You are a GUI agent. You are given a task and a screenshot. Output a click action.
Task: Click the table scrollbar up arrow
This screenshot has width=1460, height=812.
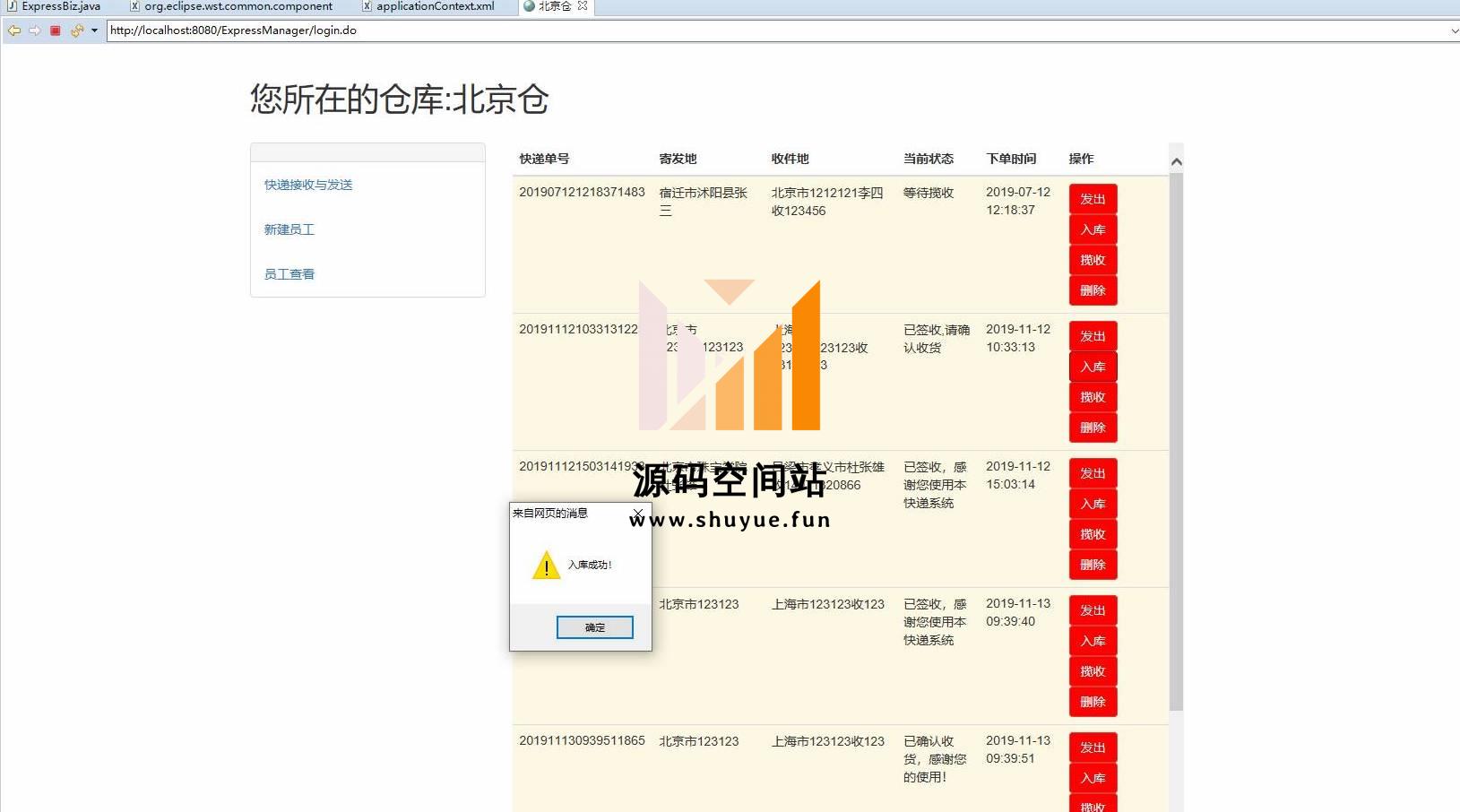1176,161
